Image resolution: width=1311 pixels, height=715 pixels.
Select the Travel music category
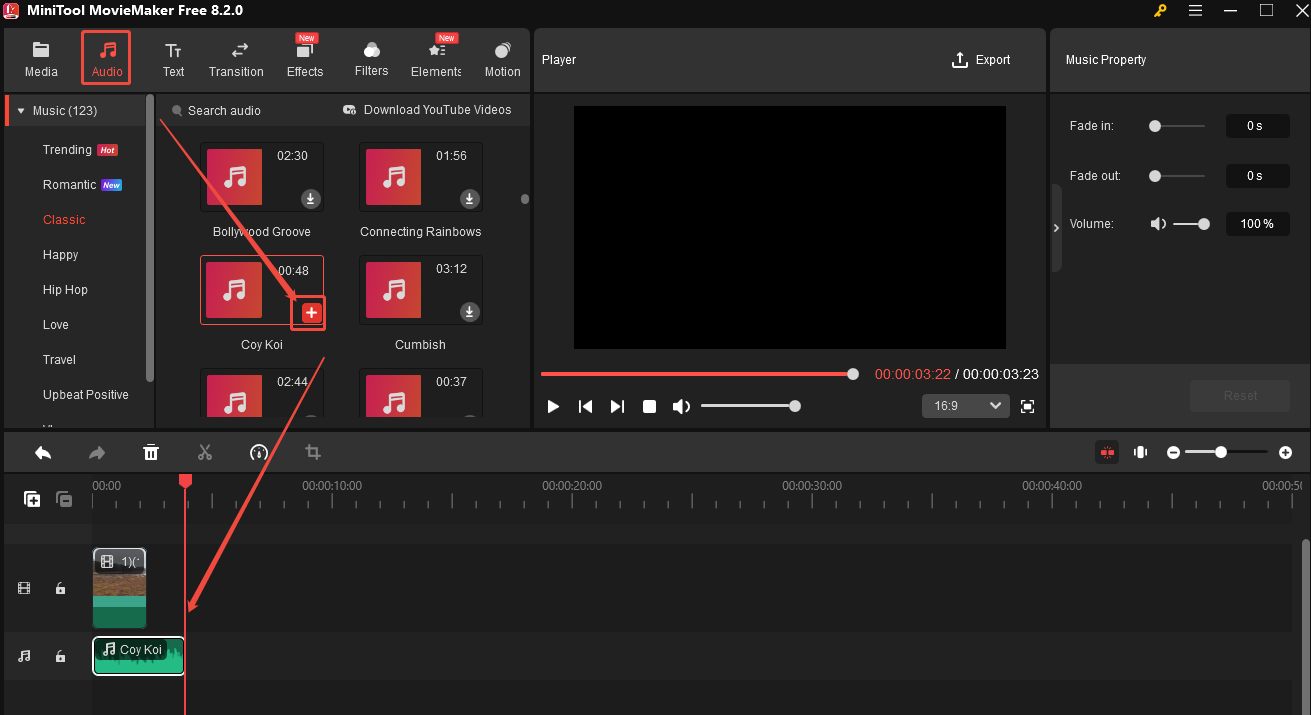(59, 360)
